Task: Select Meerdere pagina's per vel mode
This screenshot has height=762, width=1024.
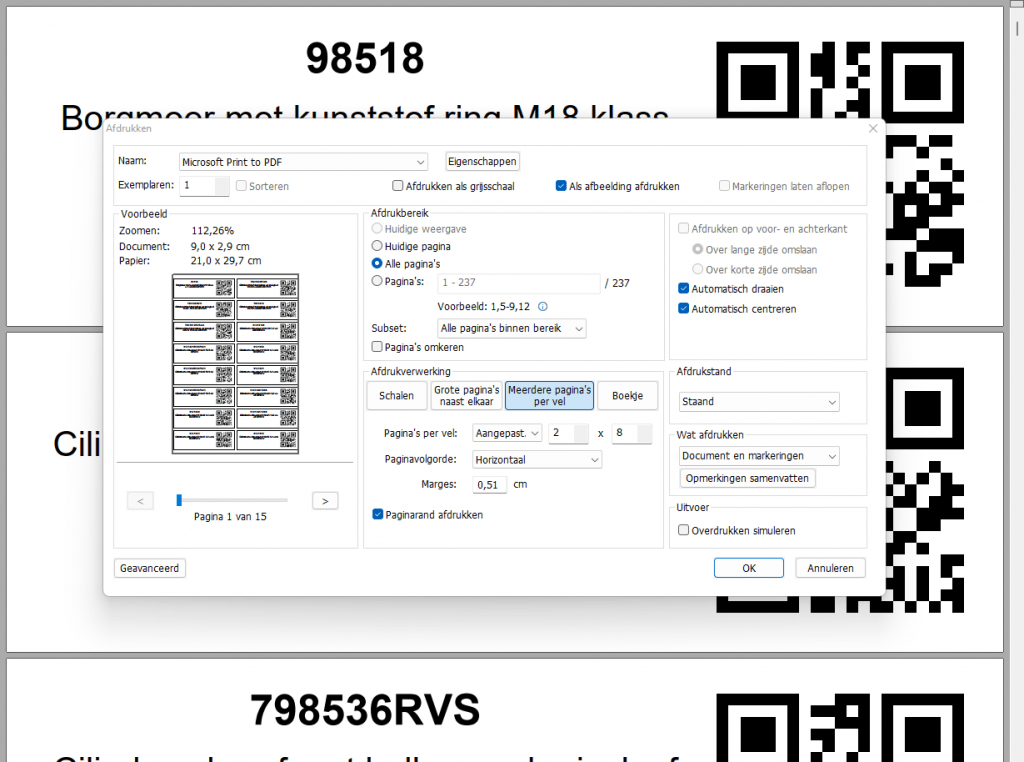Action: click(x=549, y=396)
